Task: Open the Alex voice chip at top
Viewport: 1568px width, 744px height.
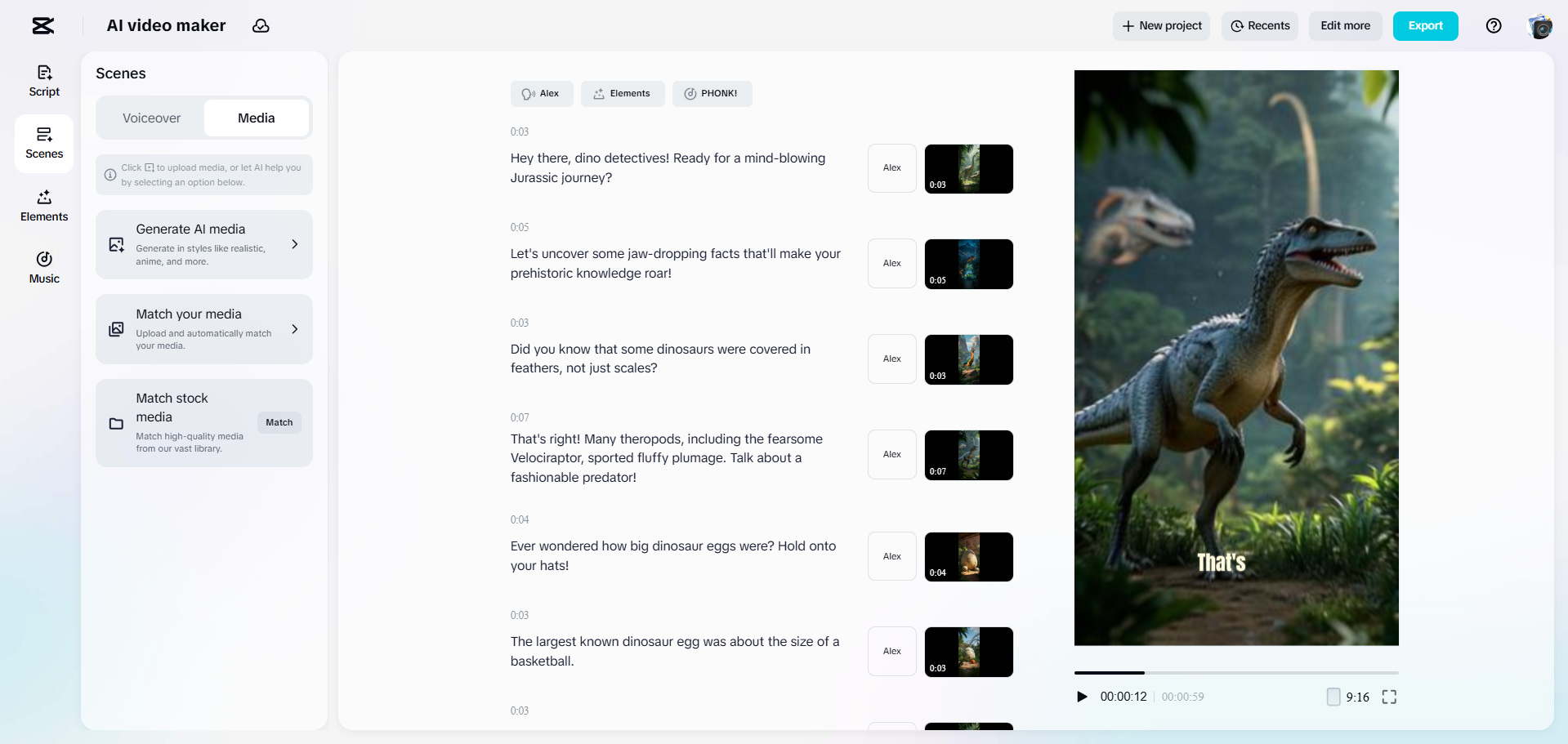Action: pyautogui.click(x=542, y=94)
